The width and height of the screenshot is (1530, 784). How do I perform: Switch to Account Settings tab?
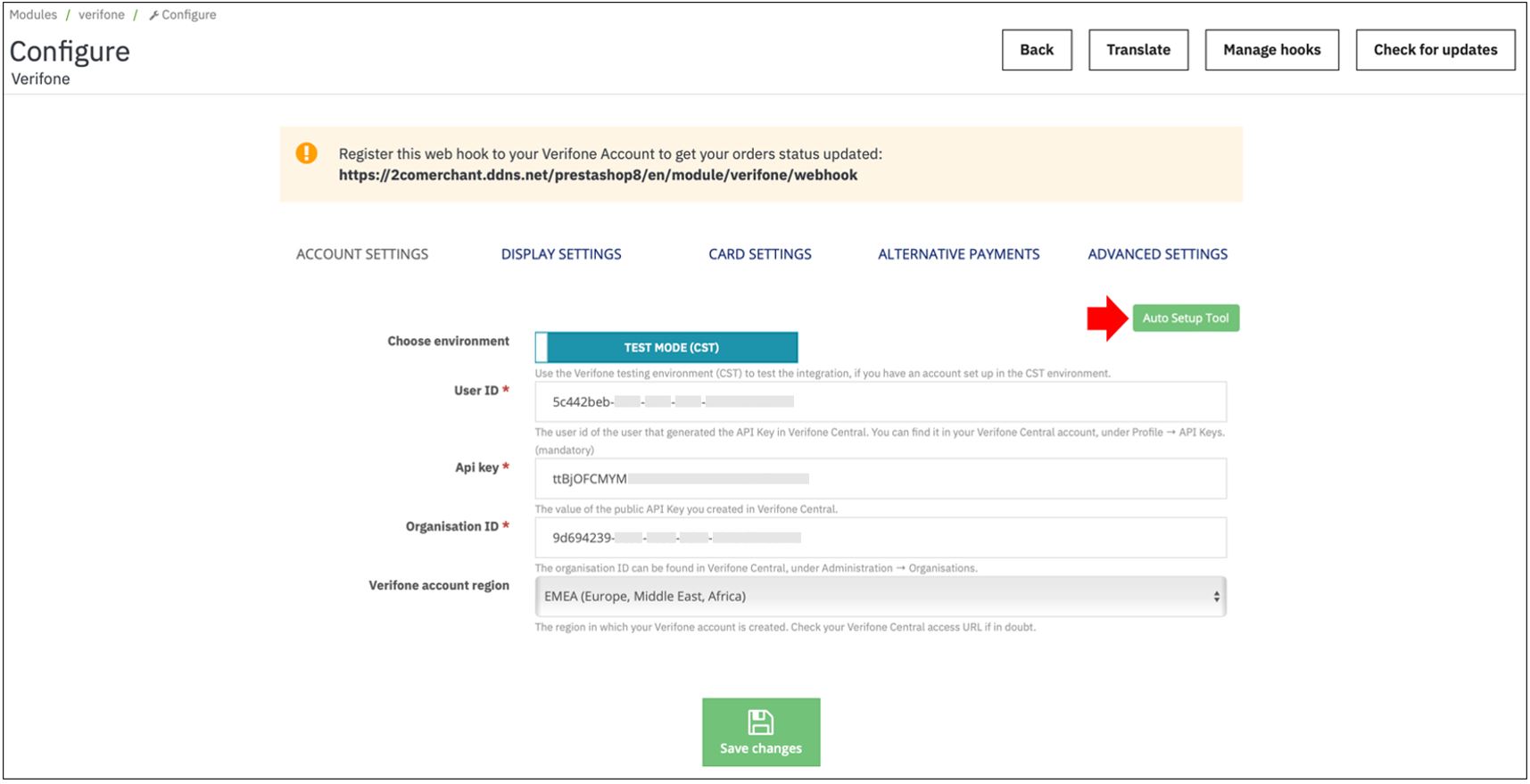click(362, 254)
